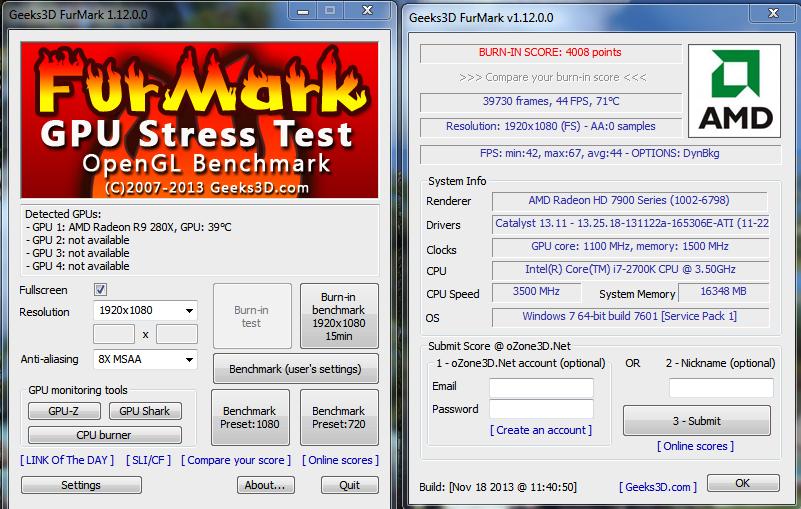Click the Compare your burn-in score text

[553, 78]
